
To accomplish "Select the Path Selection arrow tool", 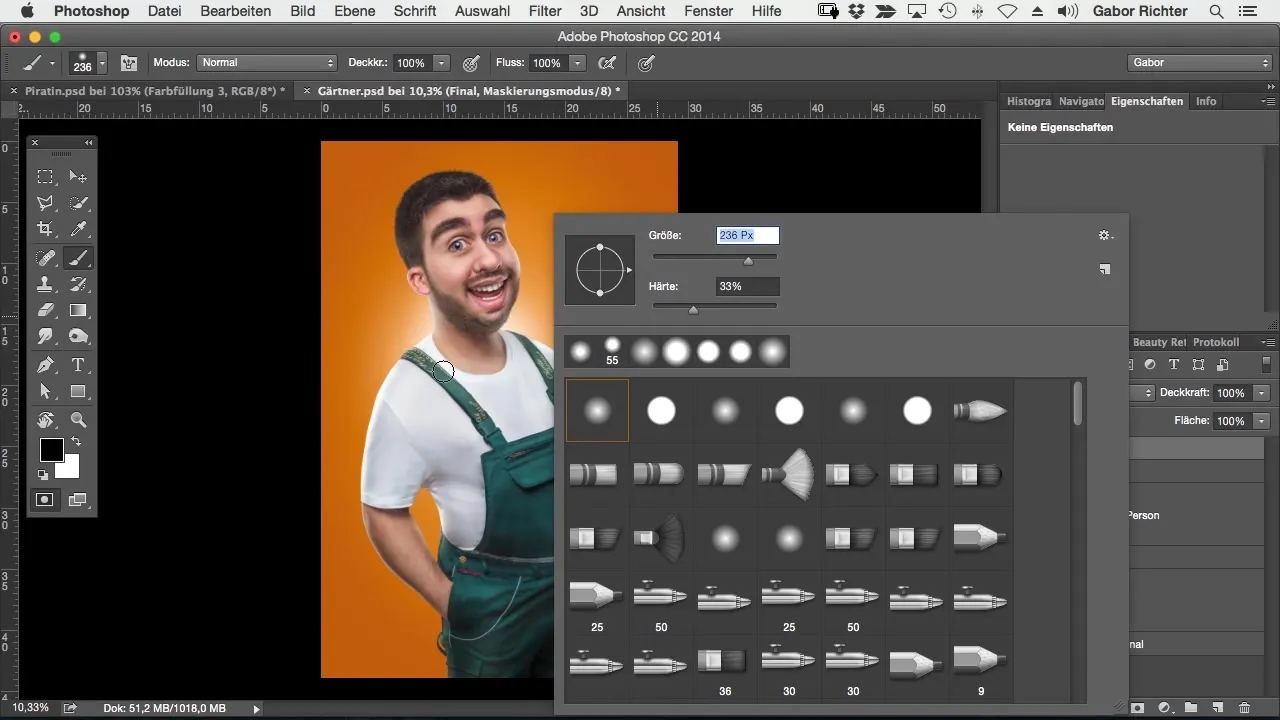I will [x=46, y=392].
